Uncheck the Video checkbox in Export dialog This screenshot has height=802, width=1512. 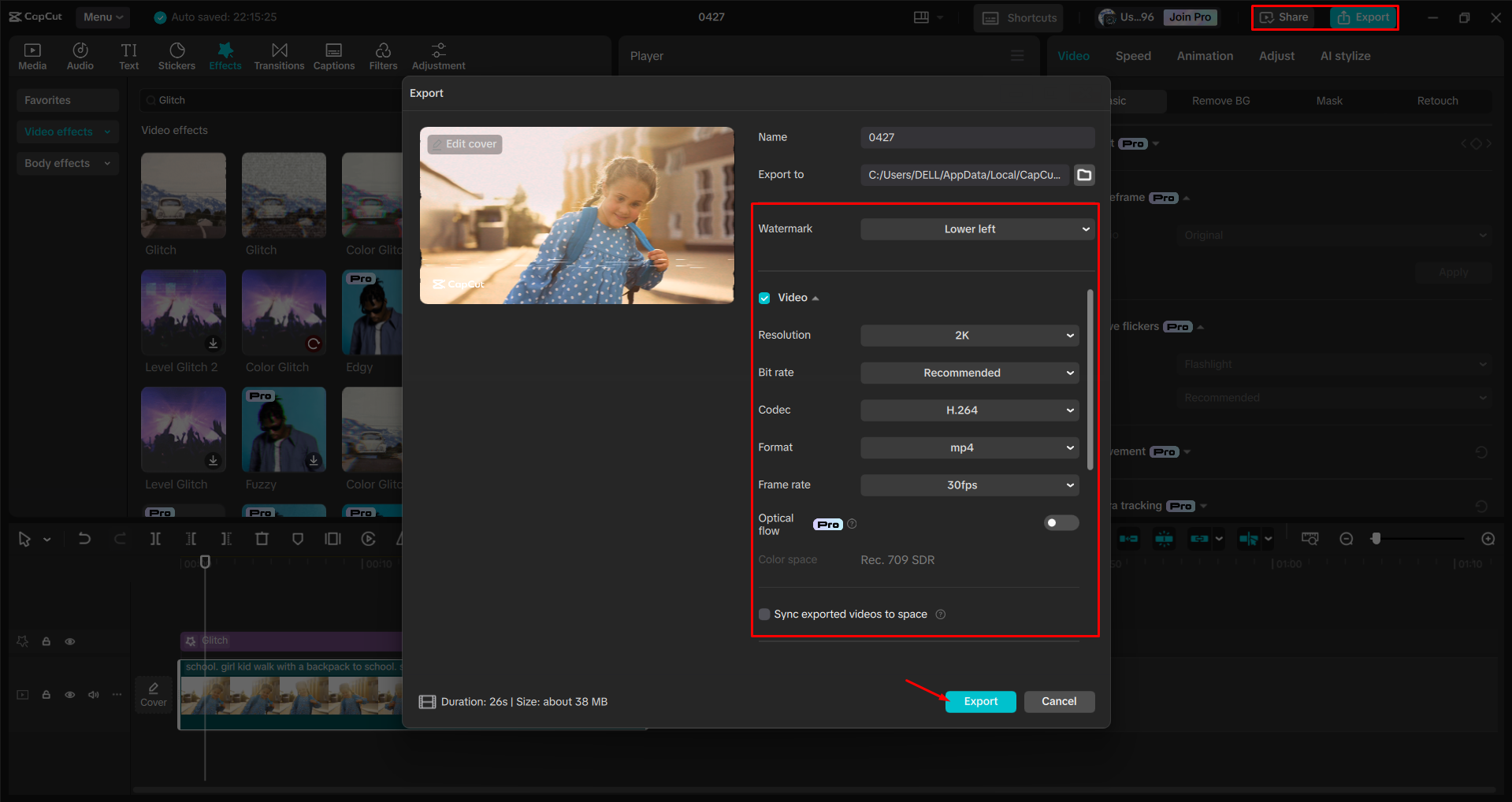tap(764, 298)
